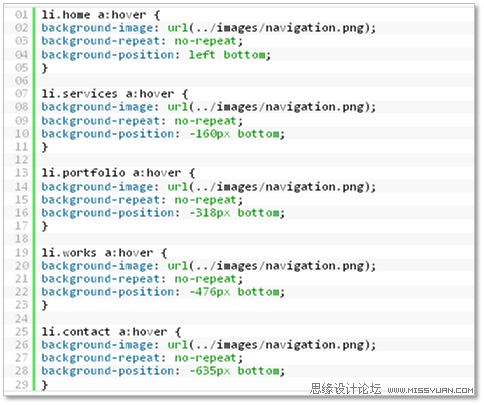
Task: Click 'background-repeat: no-repeat;' on line 27
Action: (142, 358)
